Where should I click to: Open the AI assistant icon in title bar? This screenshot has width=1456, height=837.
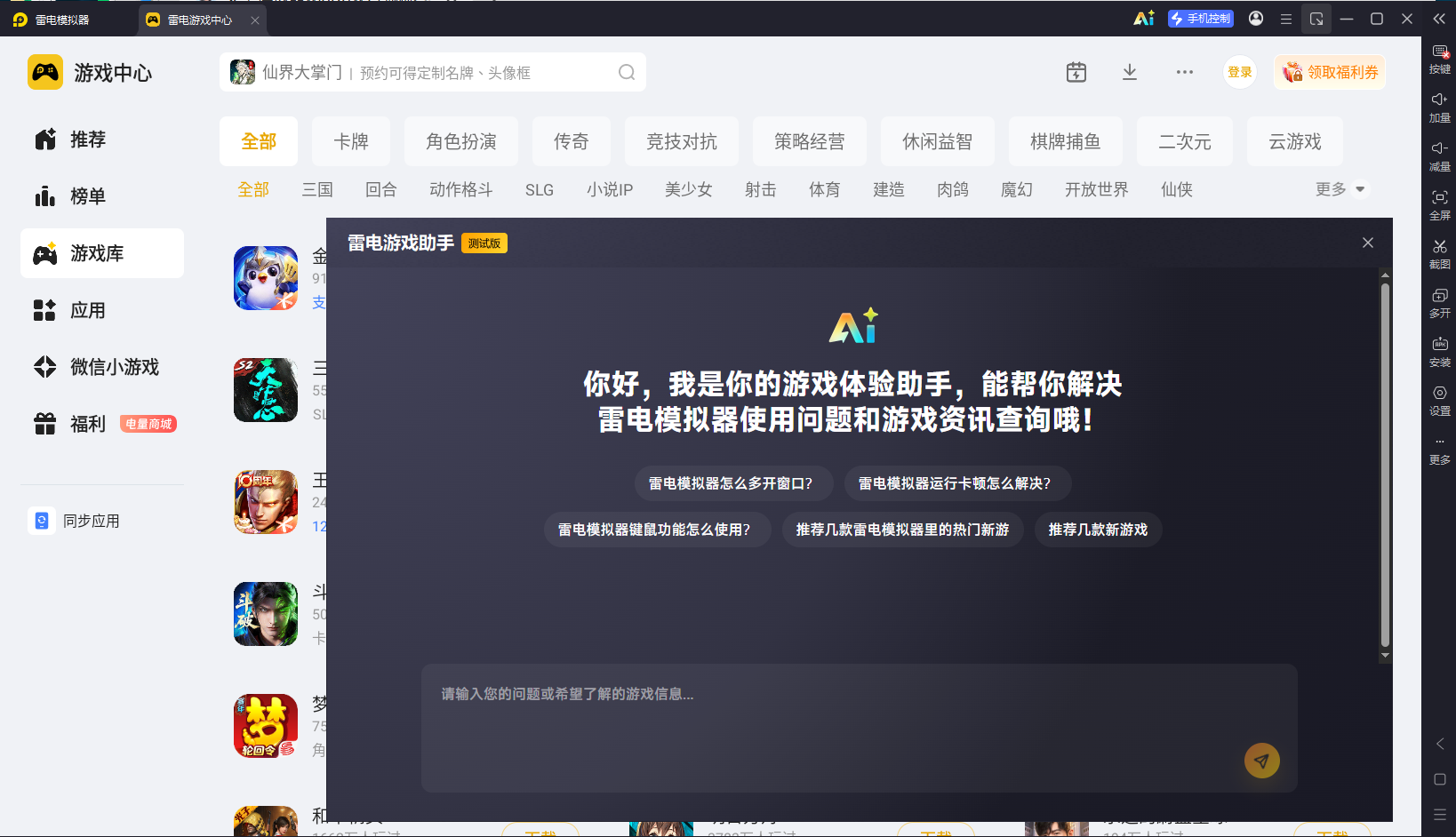tap(1144, 19)
